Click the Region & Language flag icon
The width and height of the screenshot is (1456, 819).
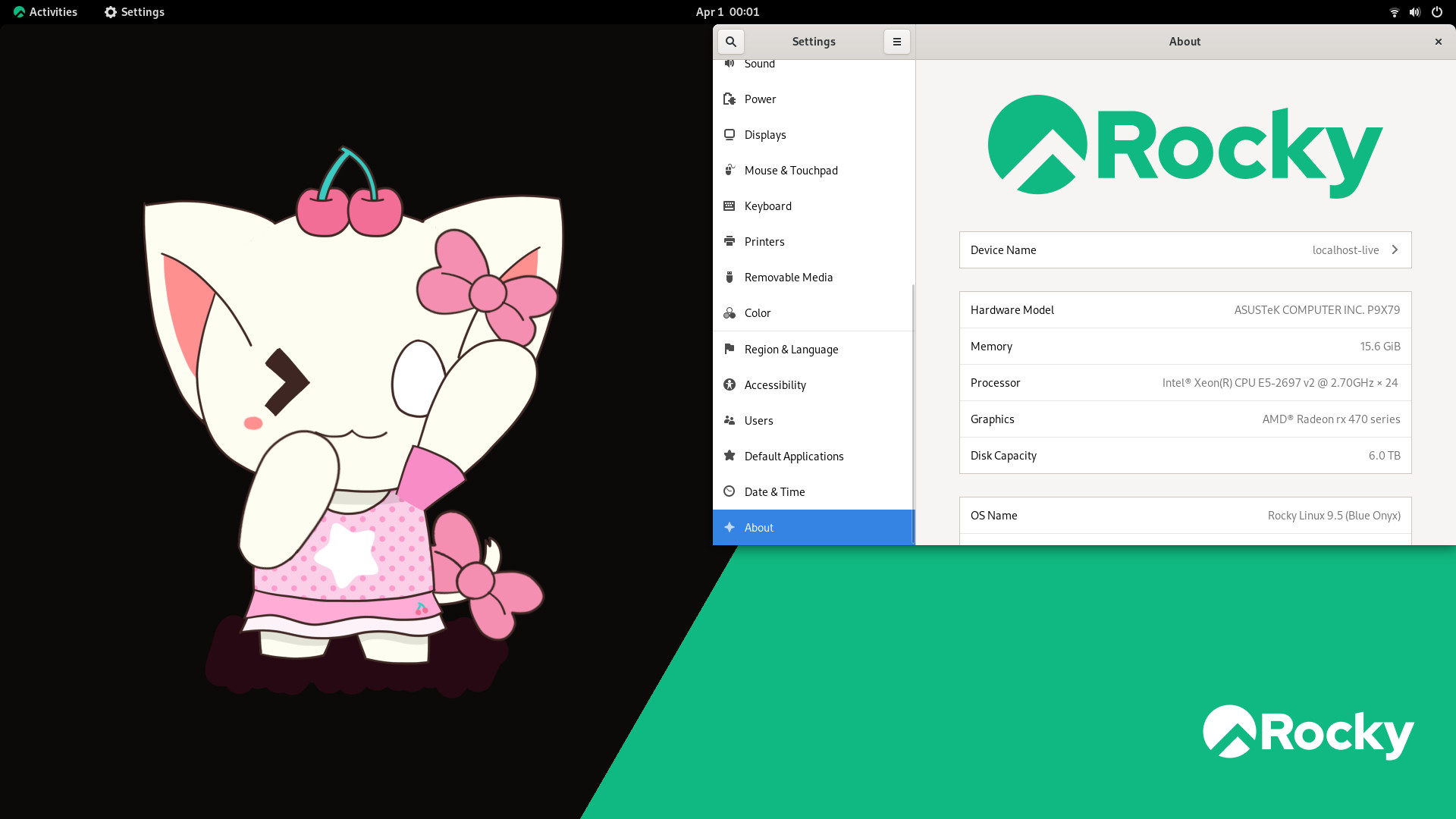pyautogui.click(x=730, y=349)
